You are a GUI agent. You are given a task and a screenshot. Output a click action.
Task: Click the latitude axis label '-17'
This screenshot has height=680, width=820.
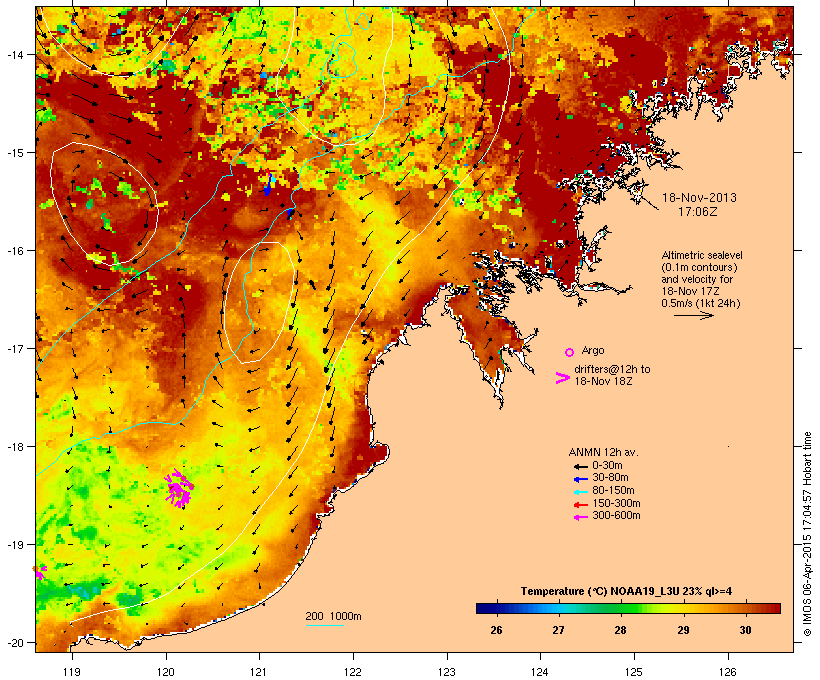click(x=14, y=348)
